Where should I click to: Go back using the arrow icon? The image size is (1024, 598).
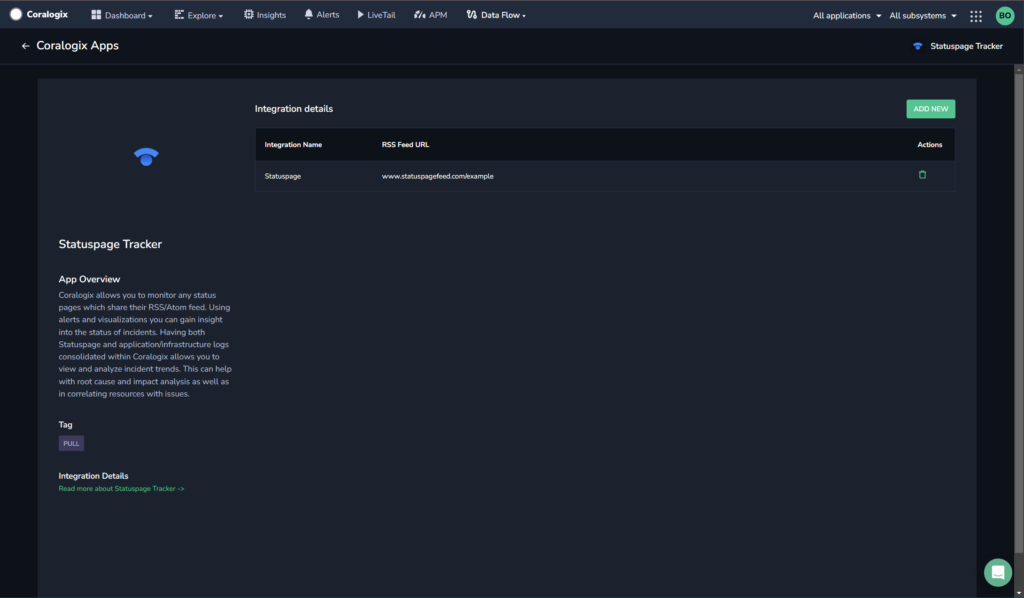[x=25, y=46]
